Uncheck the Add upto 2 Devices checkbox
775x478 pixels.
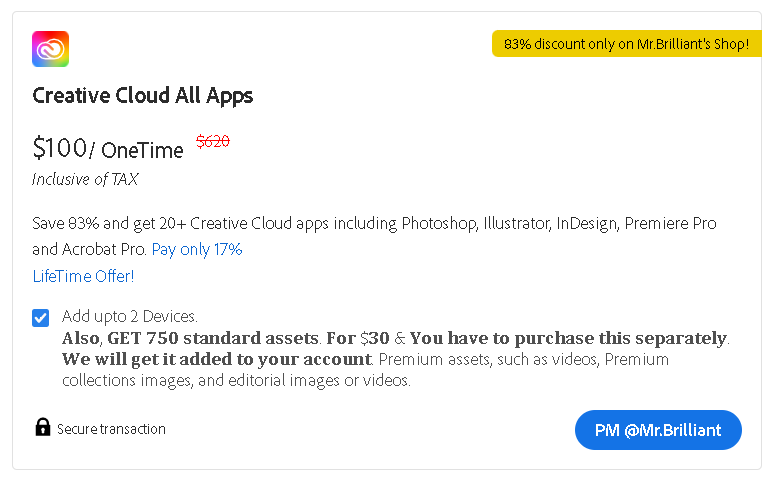(41, 318)
